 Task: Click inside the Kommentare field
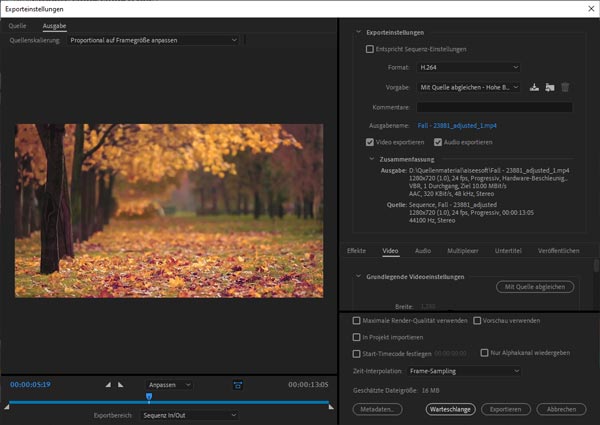[494, 107]
